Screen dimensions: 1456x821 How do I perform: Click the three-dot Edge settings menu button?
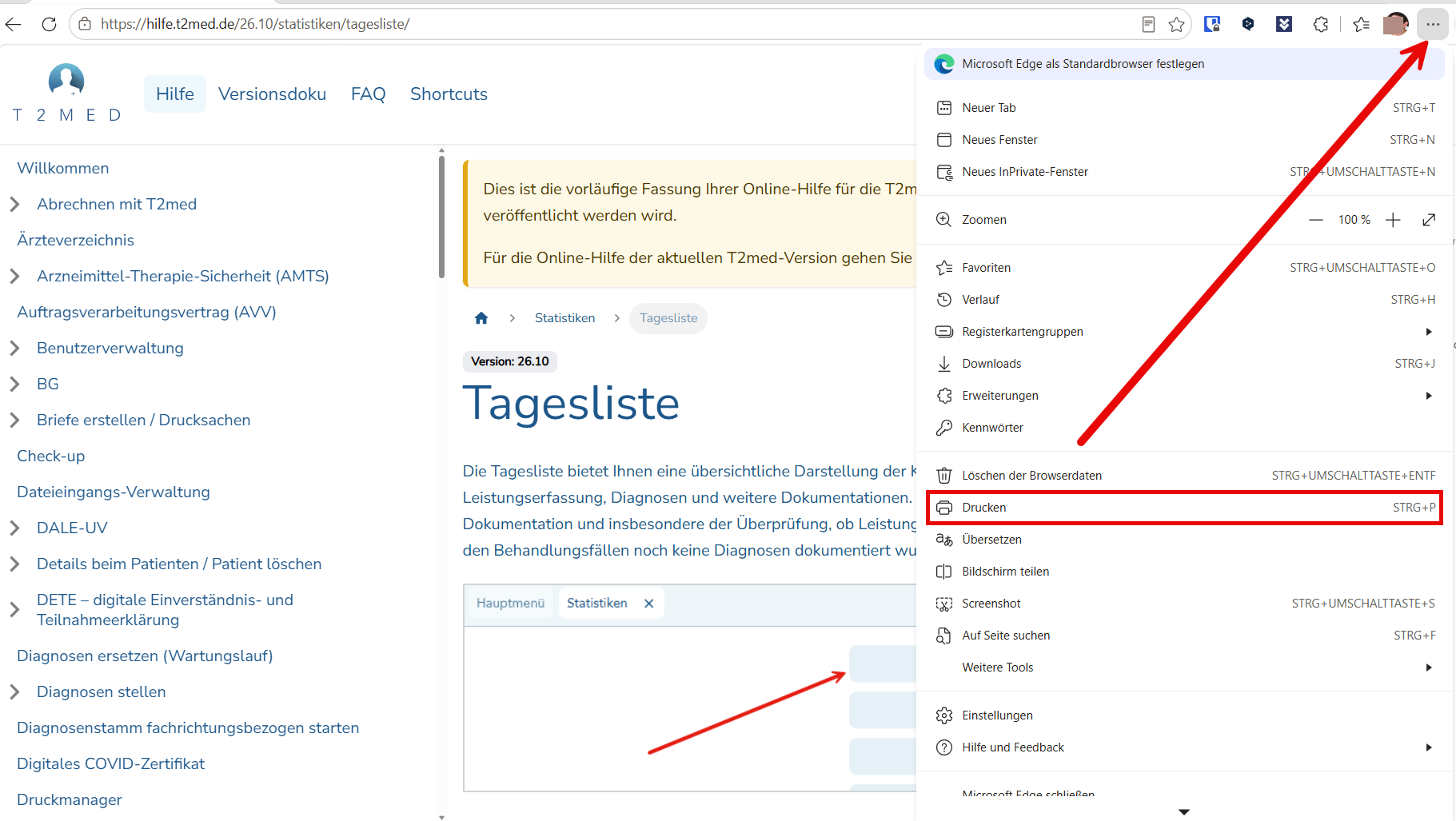coord(1433,24)
